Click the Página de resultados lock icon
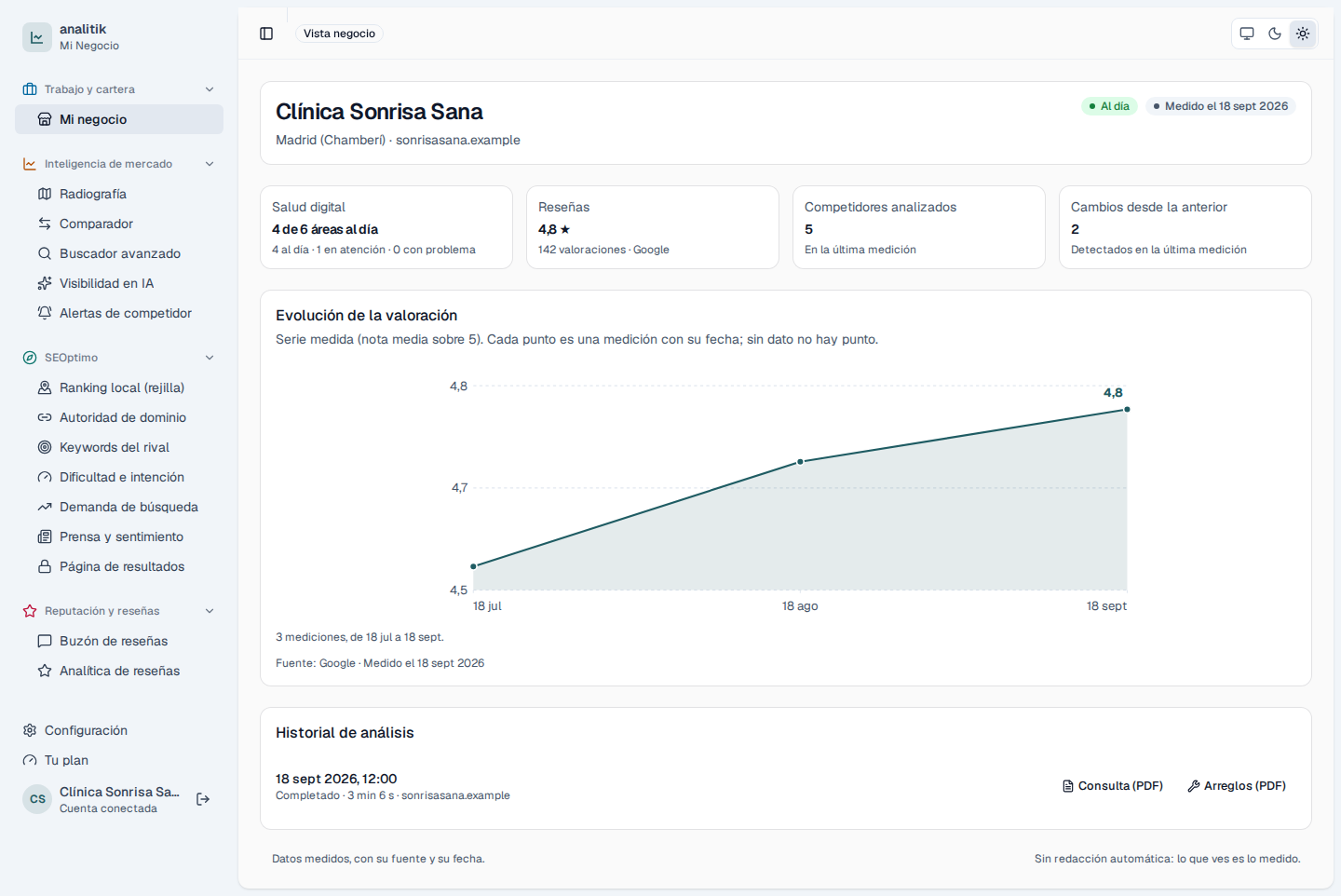This screenshot has height=896, width=1341. click(x=45, y=566)
